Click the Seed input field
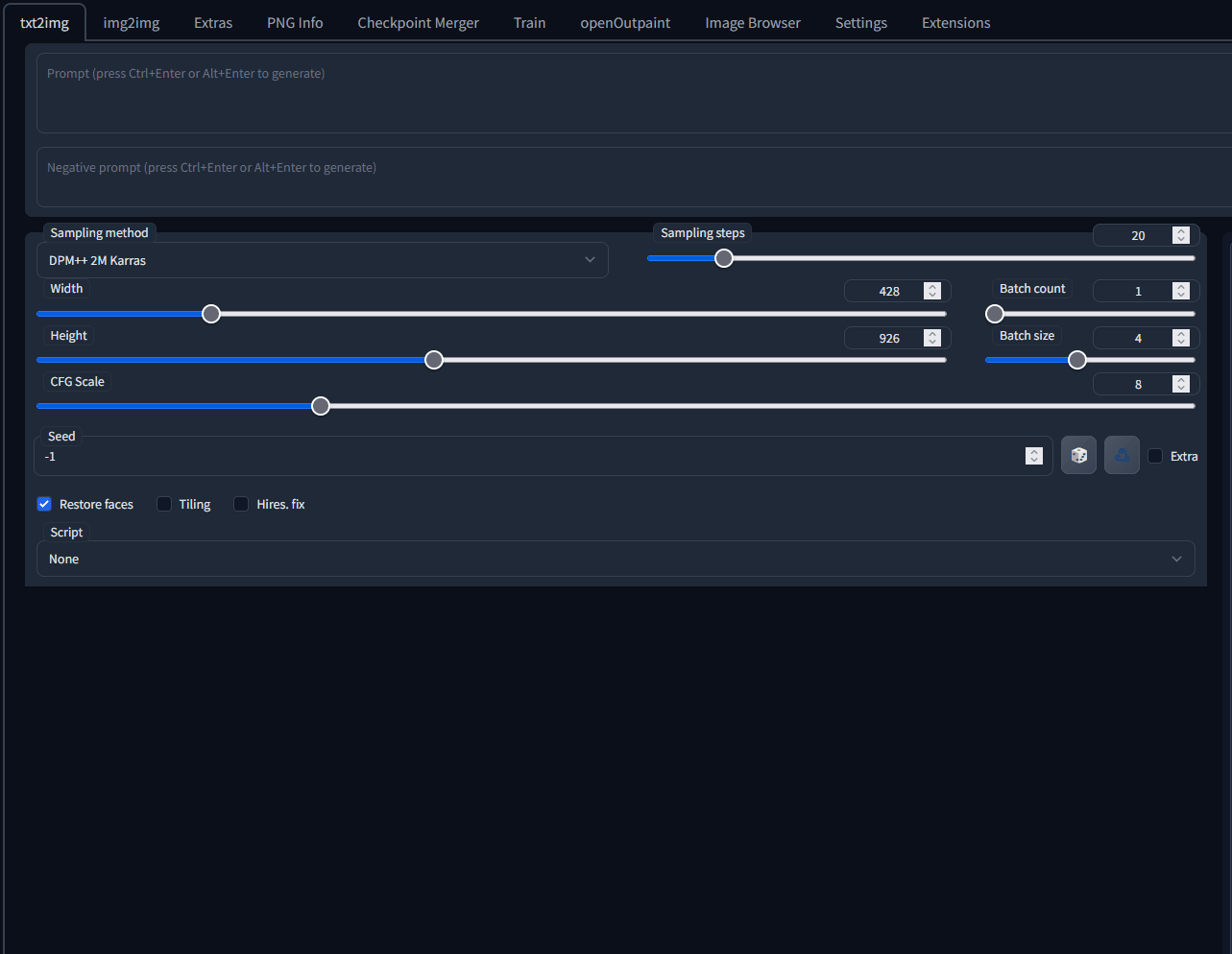Screen dimensions: 1232x954 (x=544, y=456)
